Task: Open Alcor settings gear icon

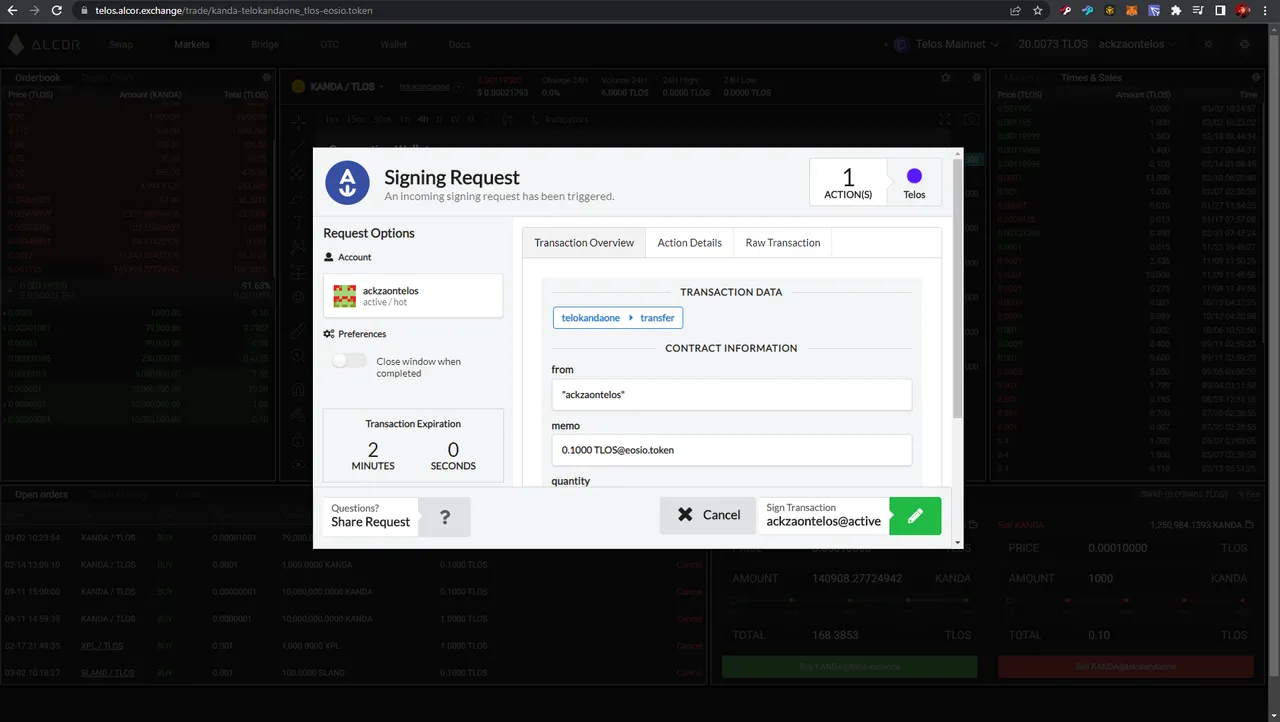Action: click(x=1245, y=44)
